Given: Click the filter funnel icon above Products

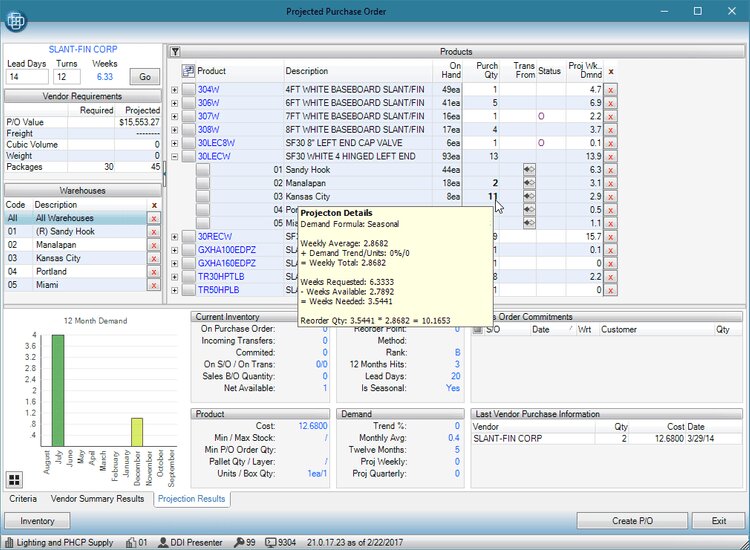Looking at the screenshot, I should click(x=174, y=51).
